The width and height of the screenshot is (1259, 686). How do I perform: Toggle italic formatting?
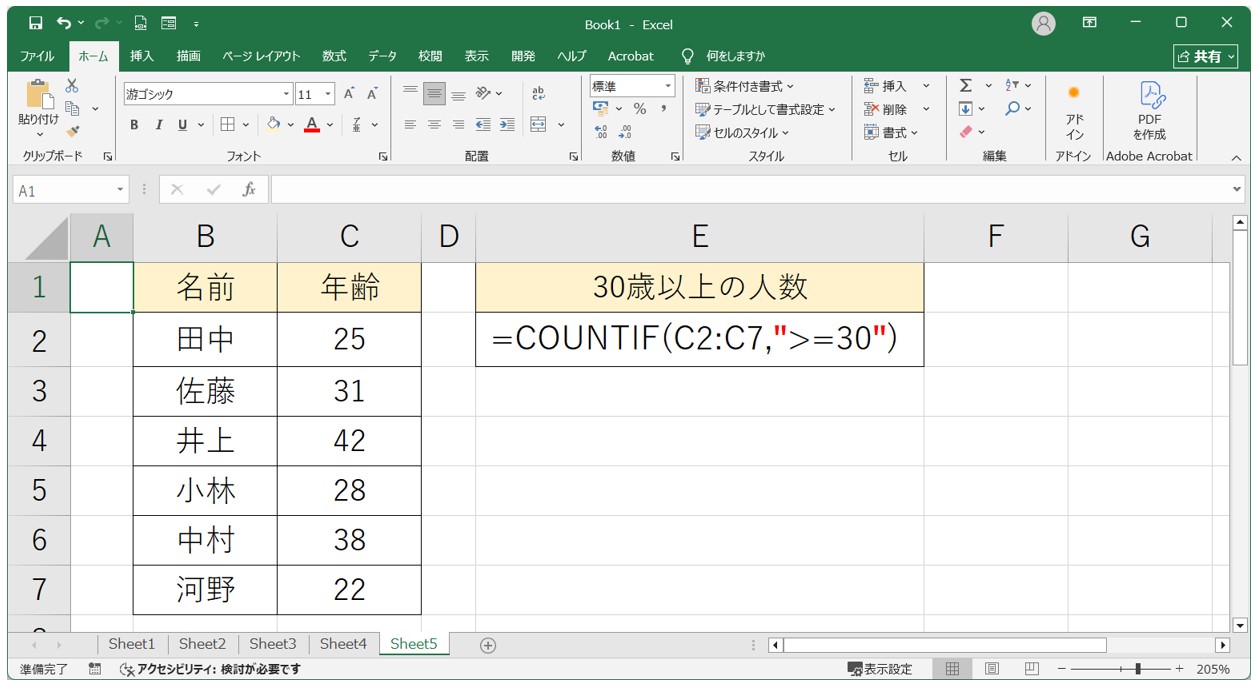pos(158,125)
